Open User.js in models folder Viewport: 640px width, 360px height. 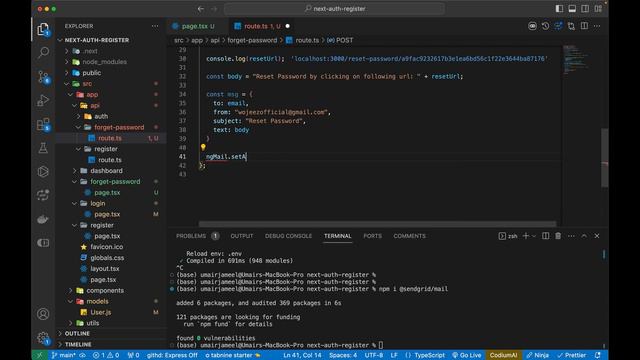(x=100, y=312)
